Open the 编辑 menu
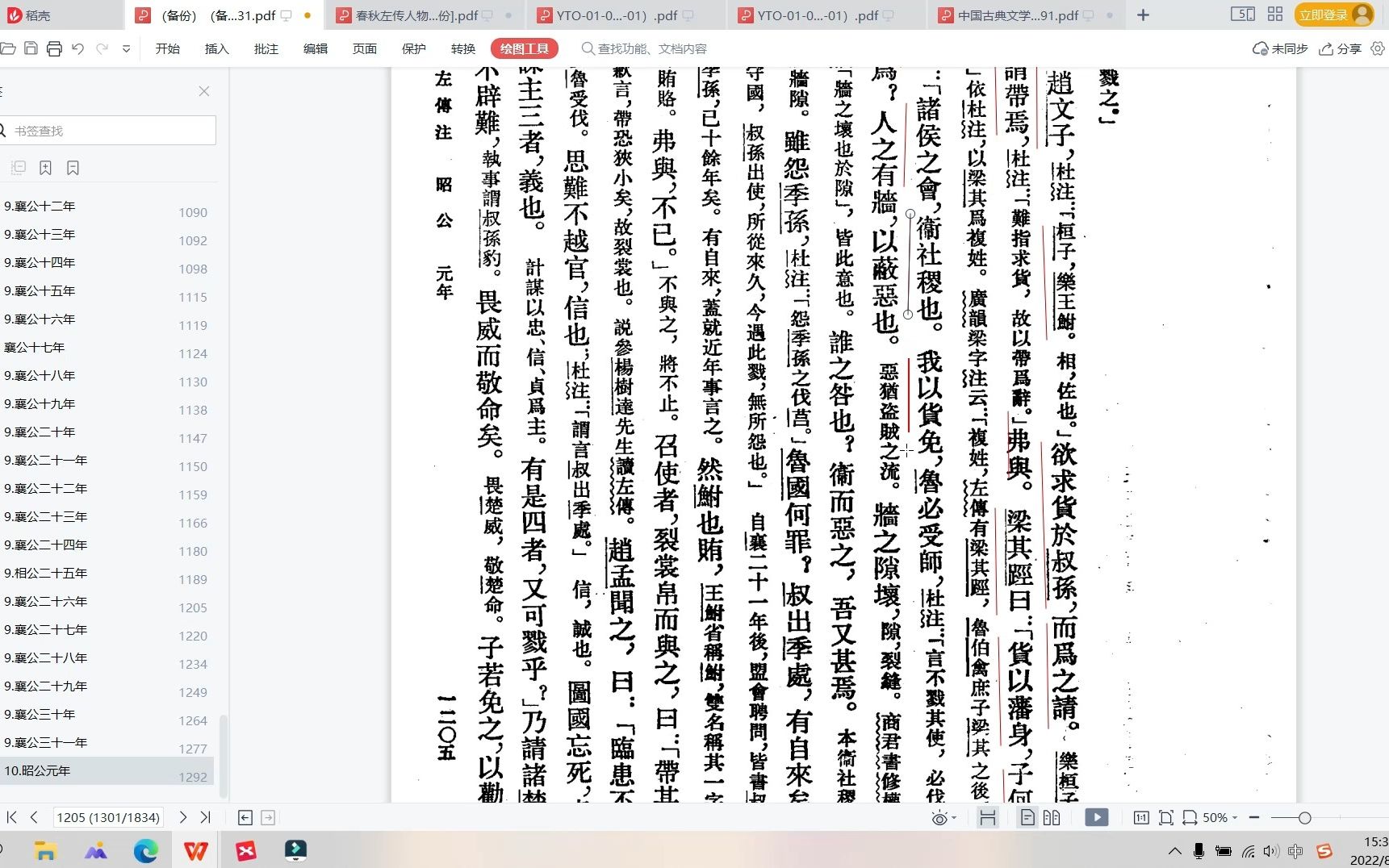 [x=316, y=49]
